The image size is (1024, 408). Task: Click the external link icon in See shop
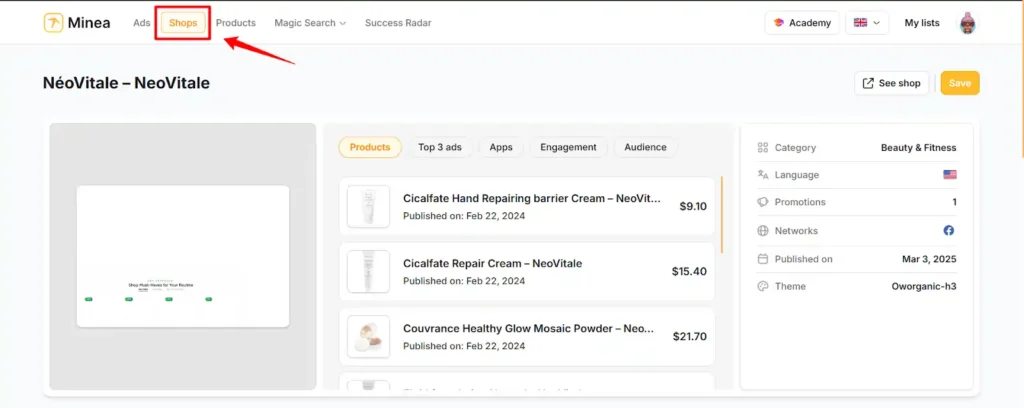(x=868, y=83)
